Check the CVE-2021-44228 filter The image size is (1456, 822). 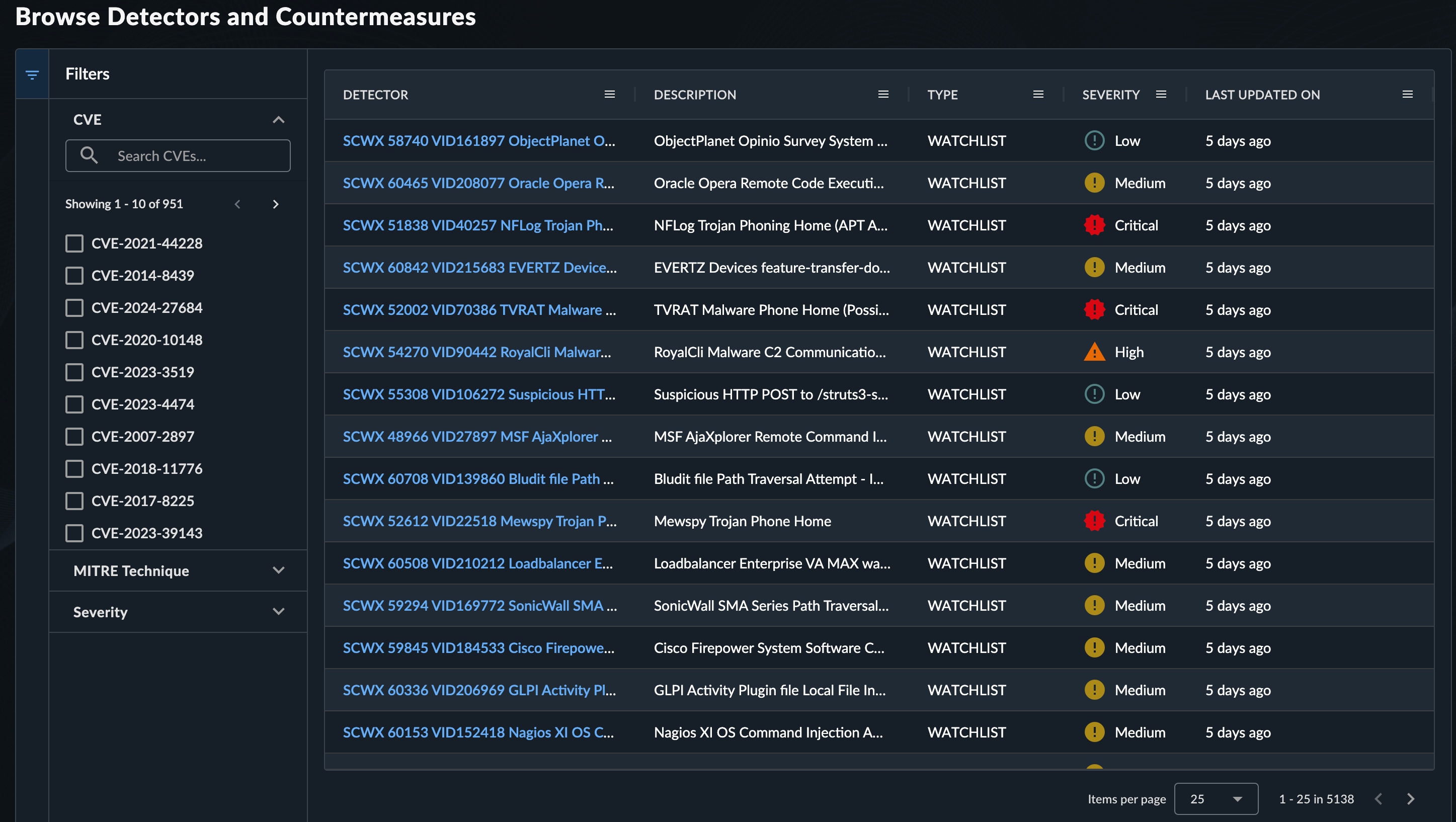[74, 243]
